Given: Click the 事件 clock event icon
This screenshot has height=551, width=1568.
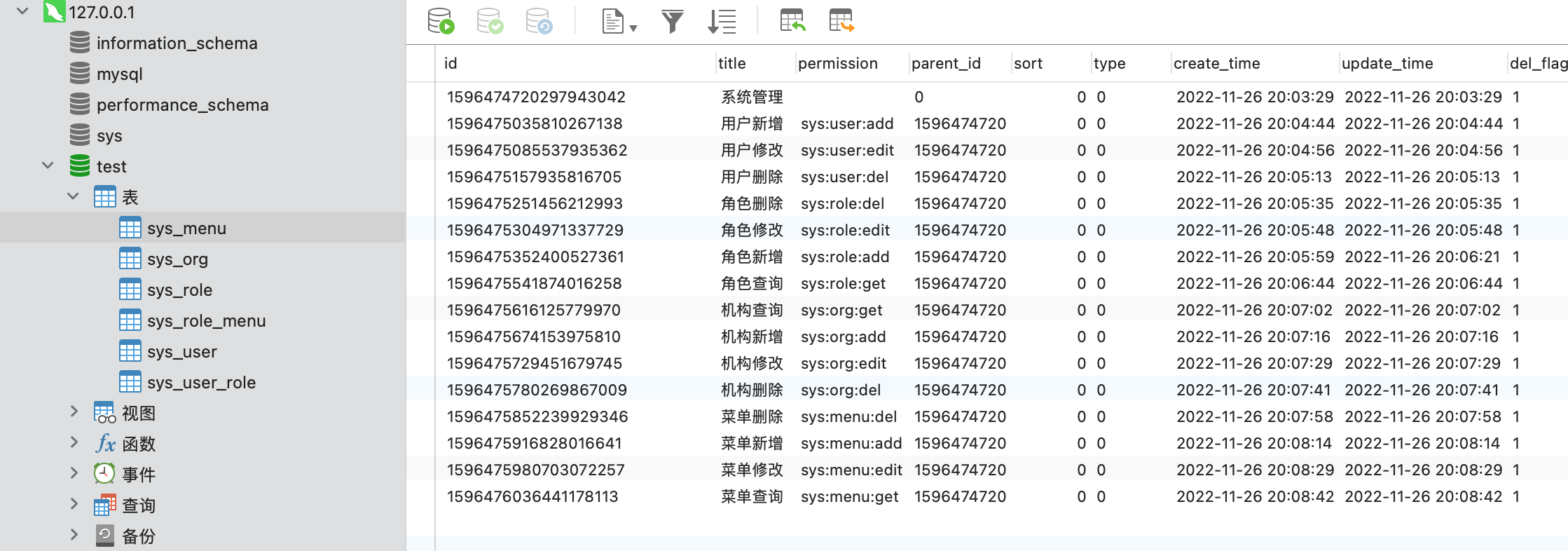Looking at the screenshot, I should (x=104, y=474).
